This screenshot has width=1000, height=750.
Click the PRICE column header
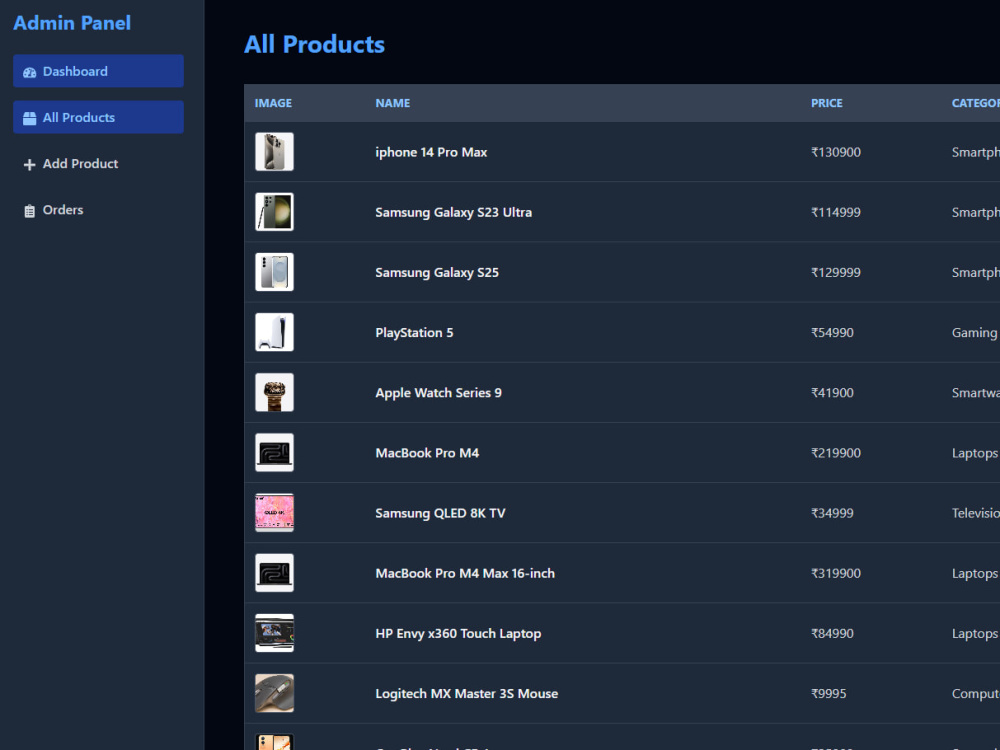[x=827, y=103]
